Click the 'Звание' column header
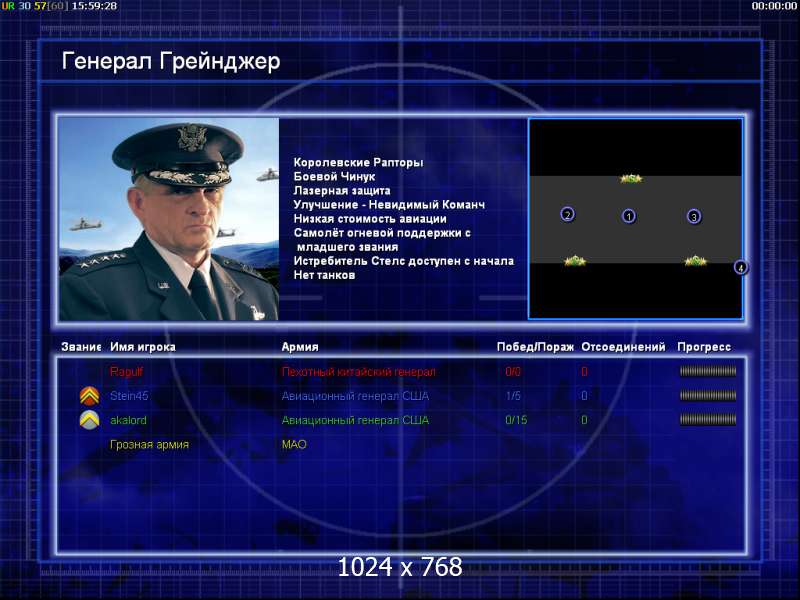 (x=81, y=347)
